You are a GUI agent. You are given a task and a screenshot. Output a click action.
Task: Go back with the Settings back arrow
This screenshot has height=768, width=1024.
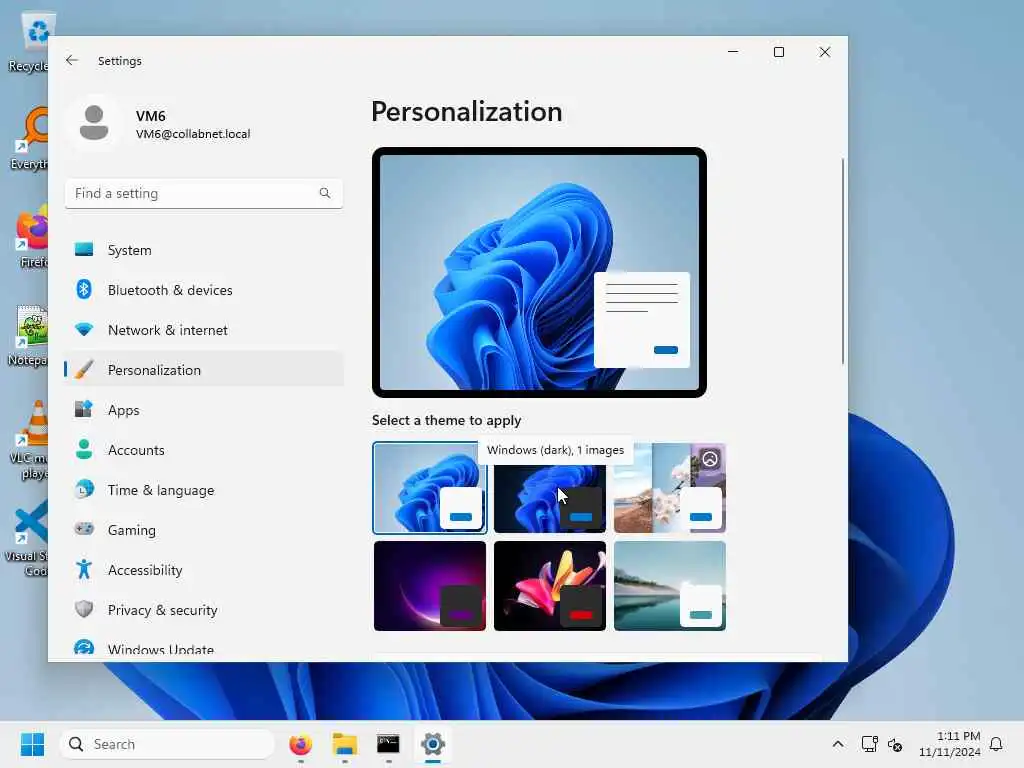pos(72,60)
